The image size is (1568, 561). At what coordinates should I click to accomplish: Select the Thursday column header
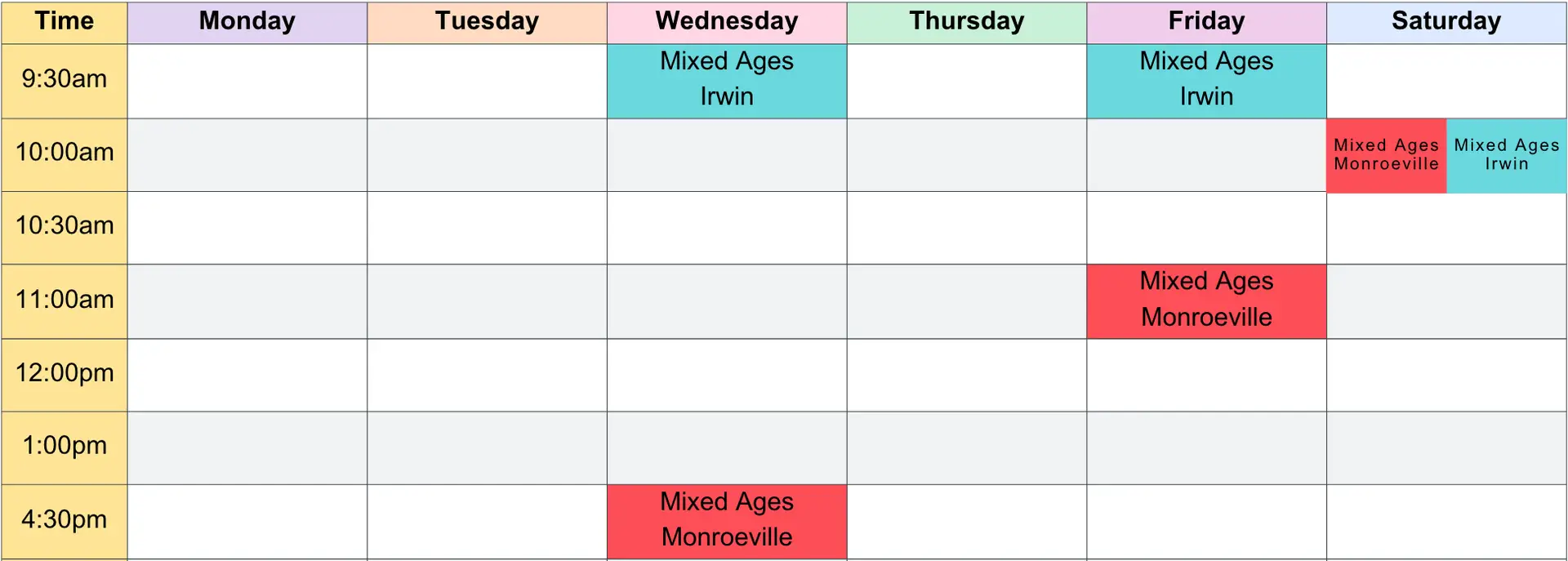[967, 22]
